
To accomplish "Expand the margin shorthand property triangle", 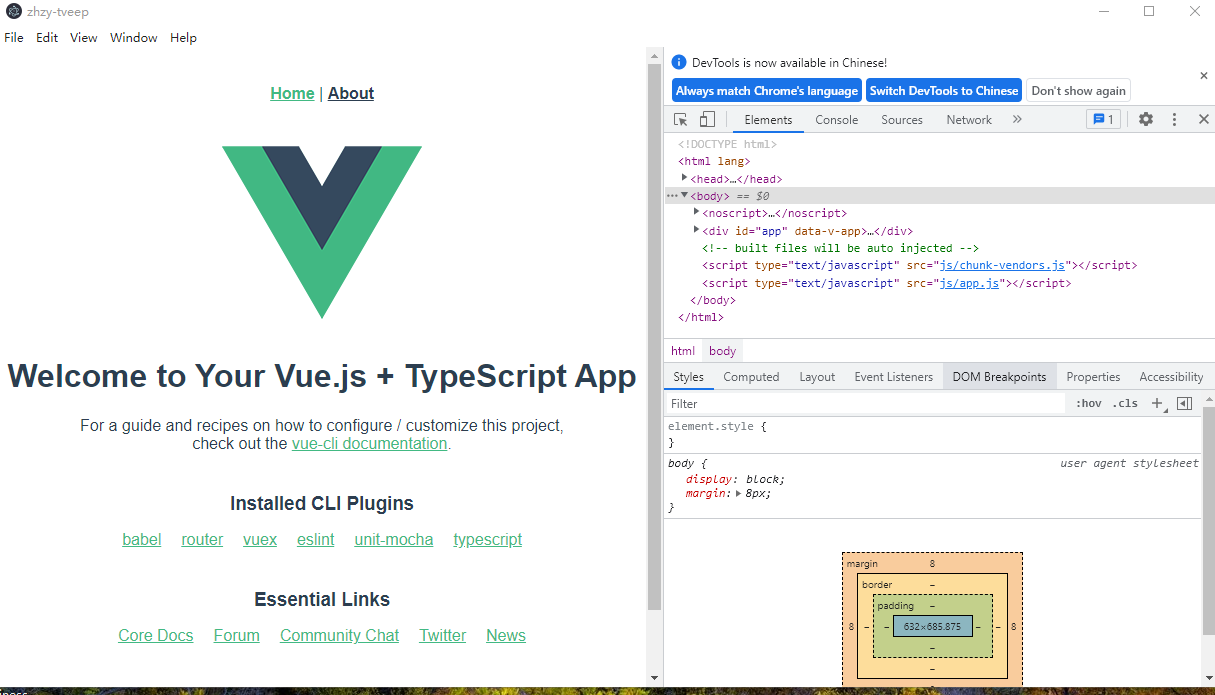I will (x=739, y=493).
